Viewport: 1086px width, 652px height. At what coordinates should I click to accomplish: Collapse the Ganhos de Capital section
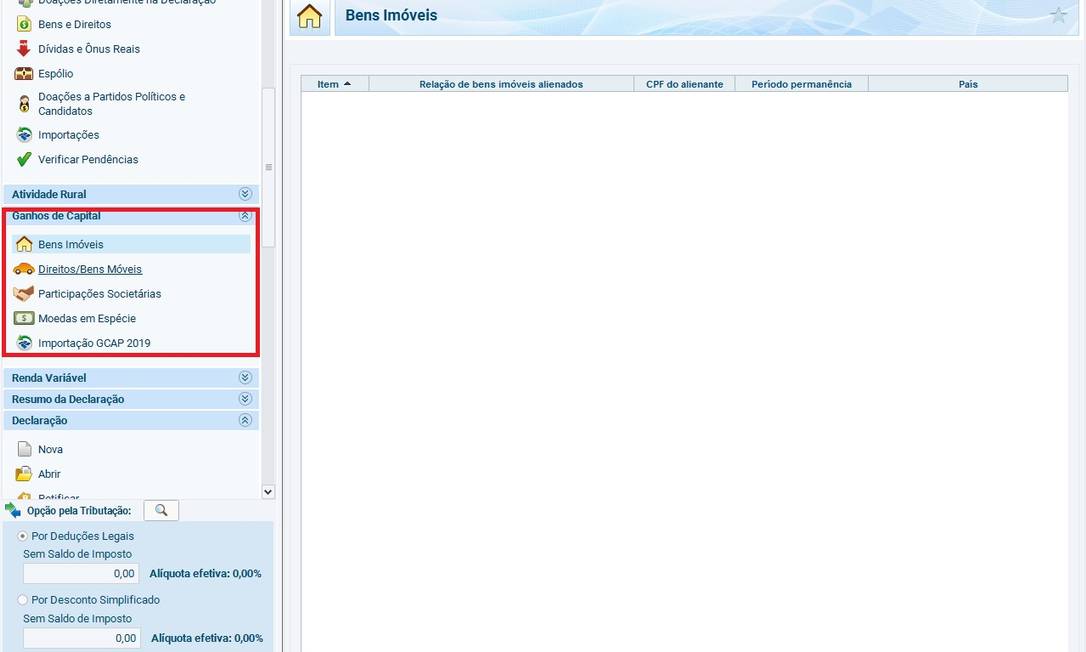244,215
